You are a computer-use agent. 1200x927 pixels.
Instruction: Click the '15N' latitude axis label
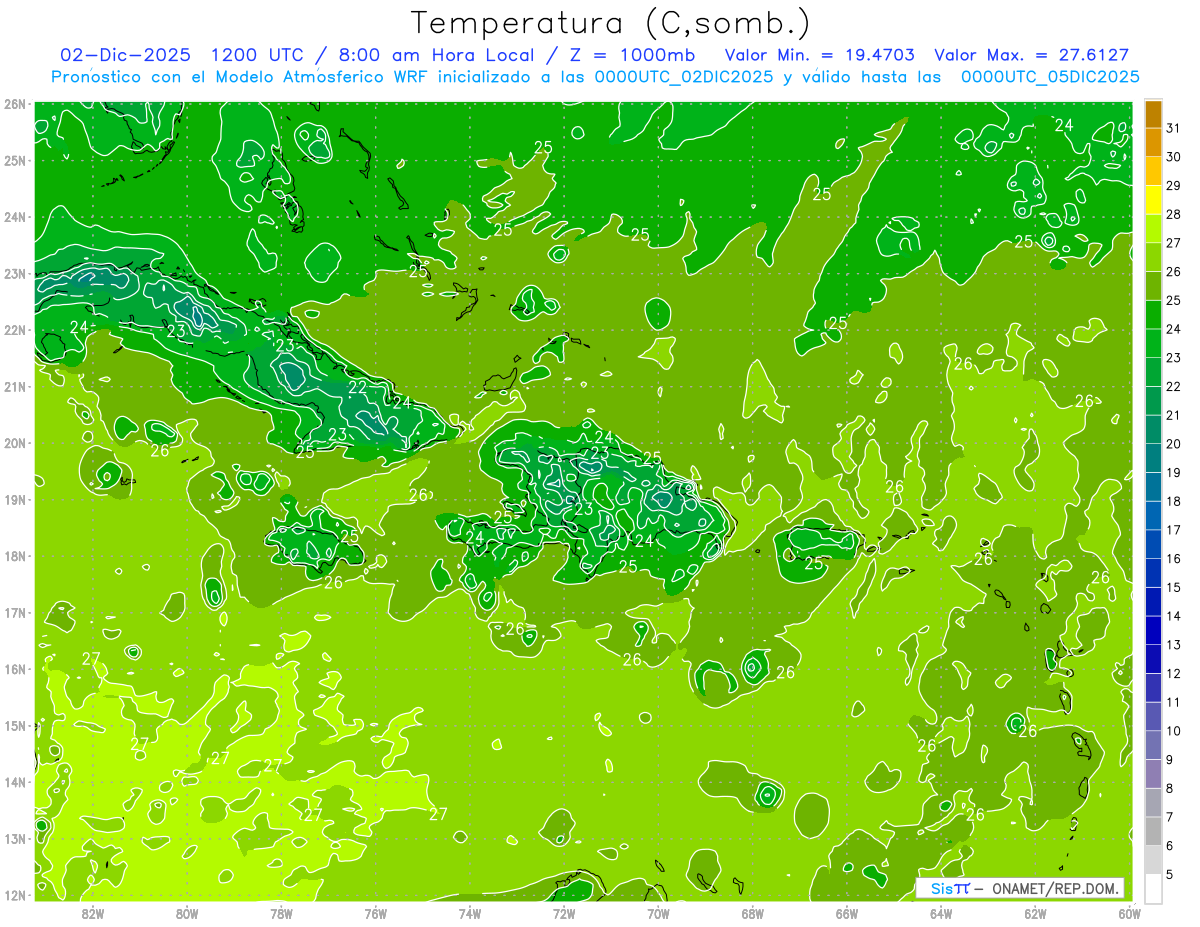pyautogui.click(x=15, y=725)
